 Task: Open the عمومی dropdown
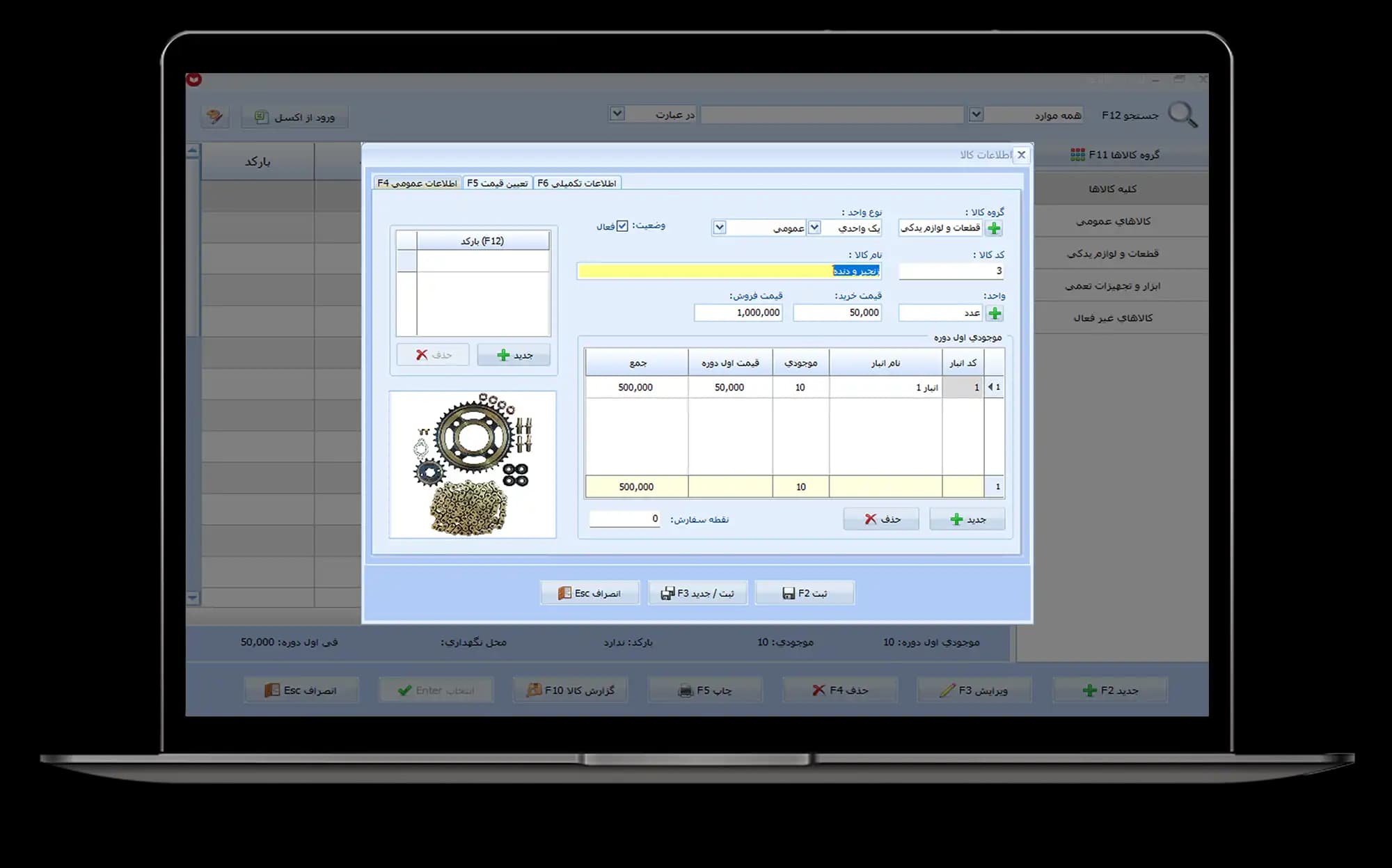point(720,228)
